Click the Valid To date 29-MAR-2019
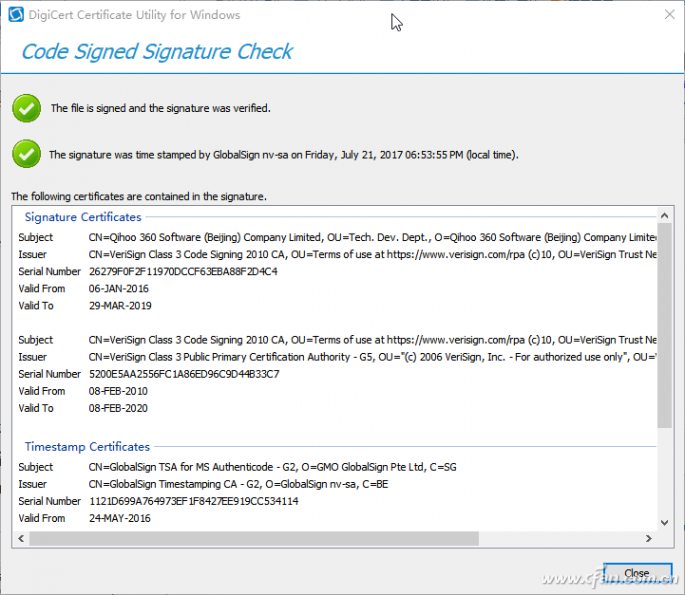685x595 pixels. [119, 306]
